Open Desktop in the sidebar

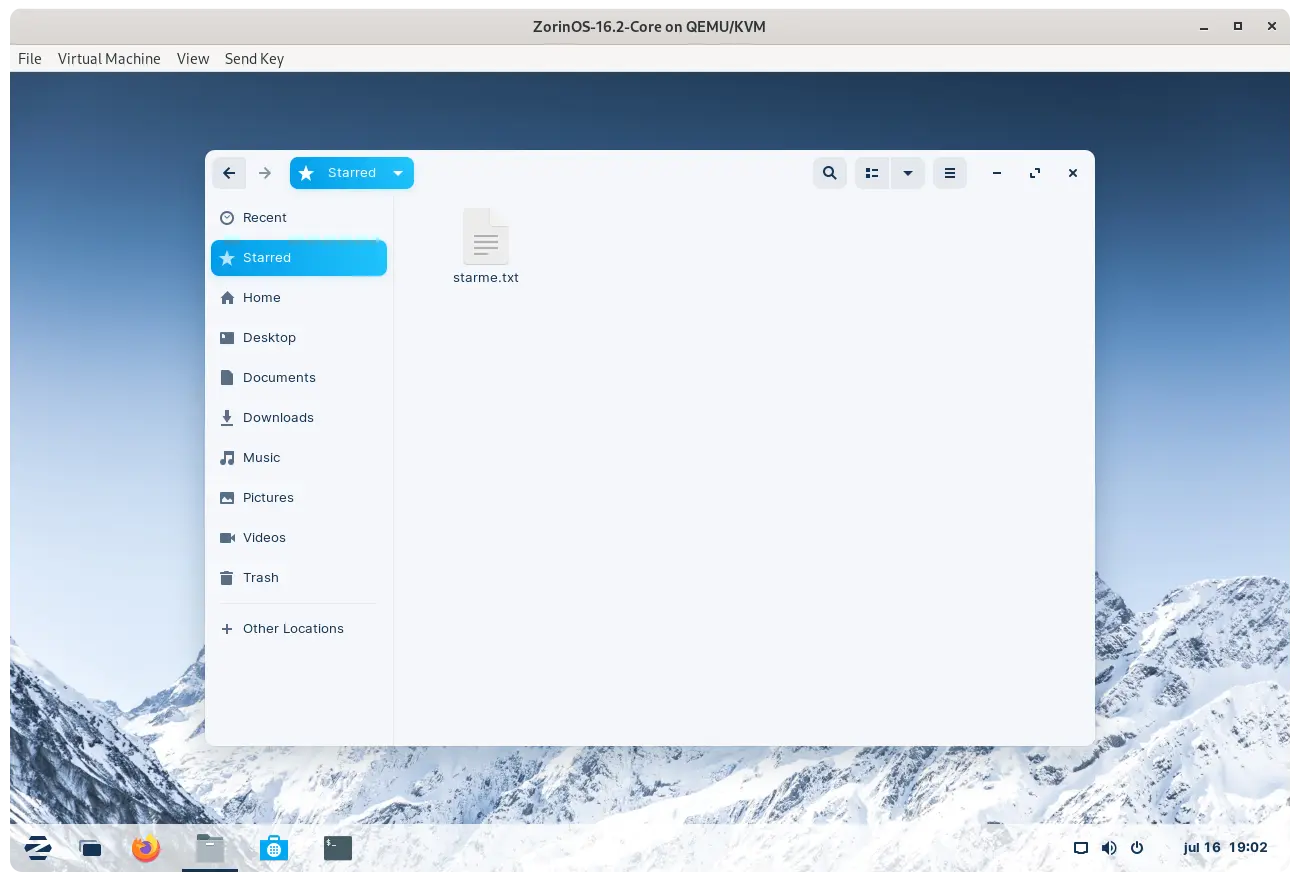click(299, 337)
